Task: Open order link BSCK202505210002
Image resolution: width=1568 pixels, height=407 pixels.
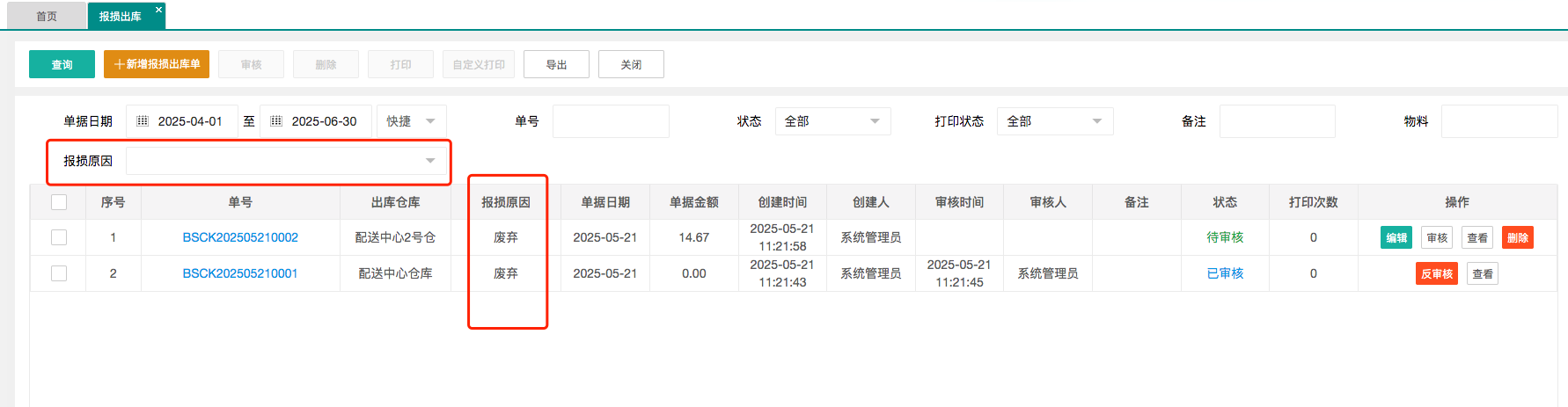Action: (240, 237)
